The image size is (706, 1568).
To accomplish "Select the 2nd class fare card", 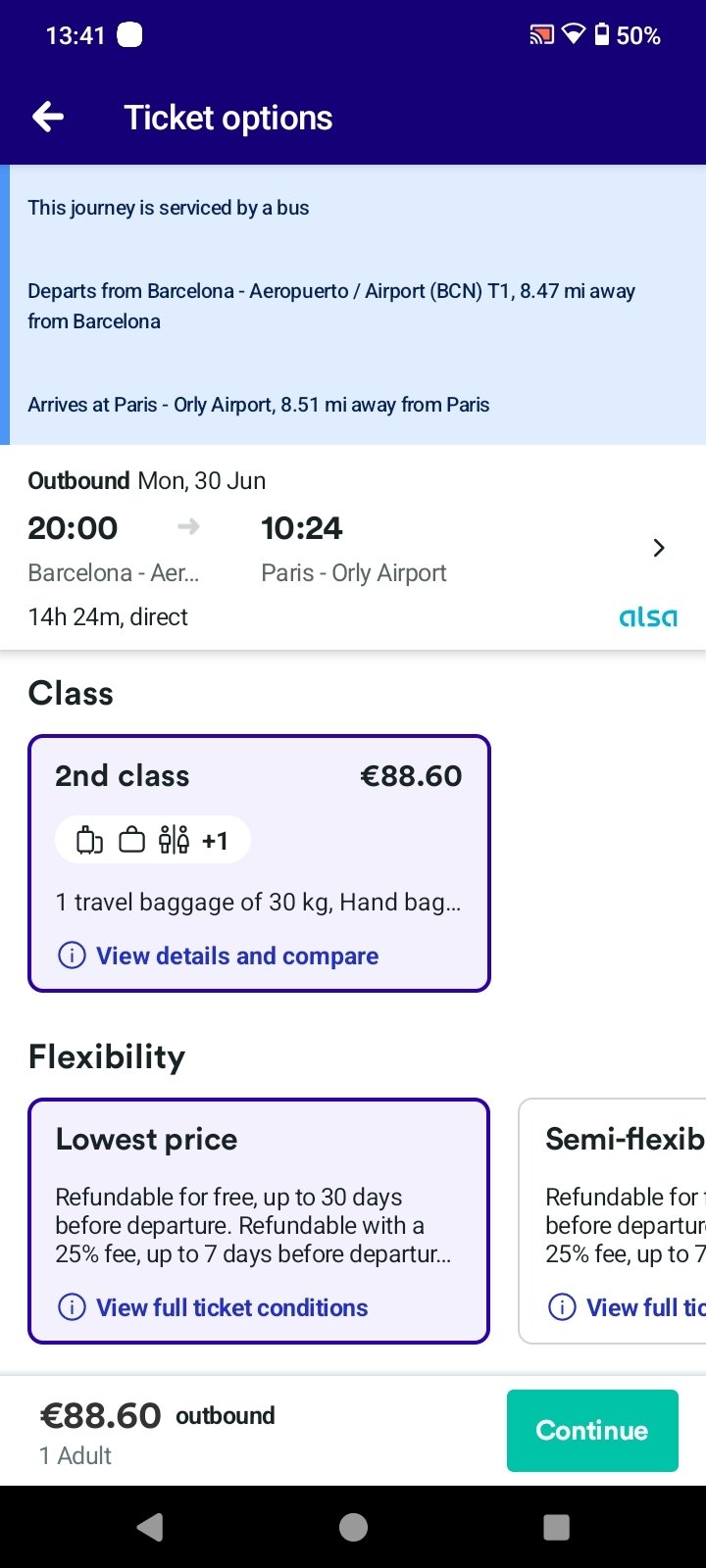I will point(259,784).
